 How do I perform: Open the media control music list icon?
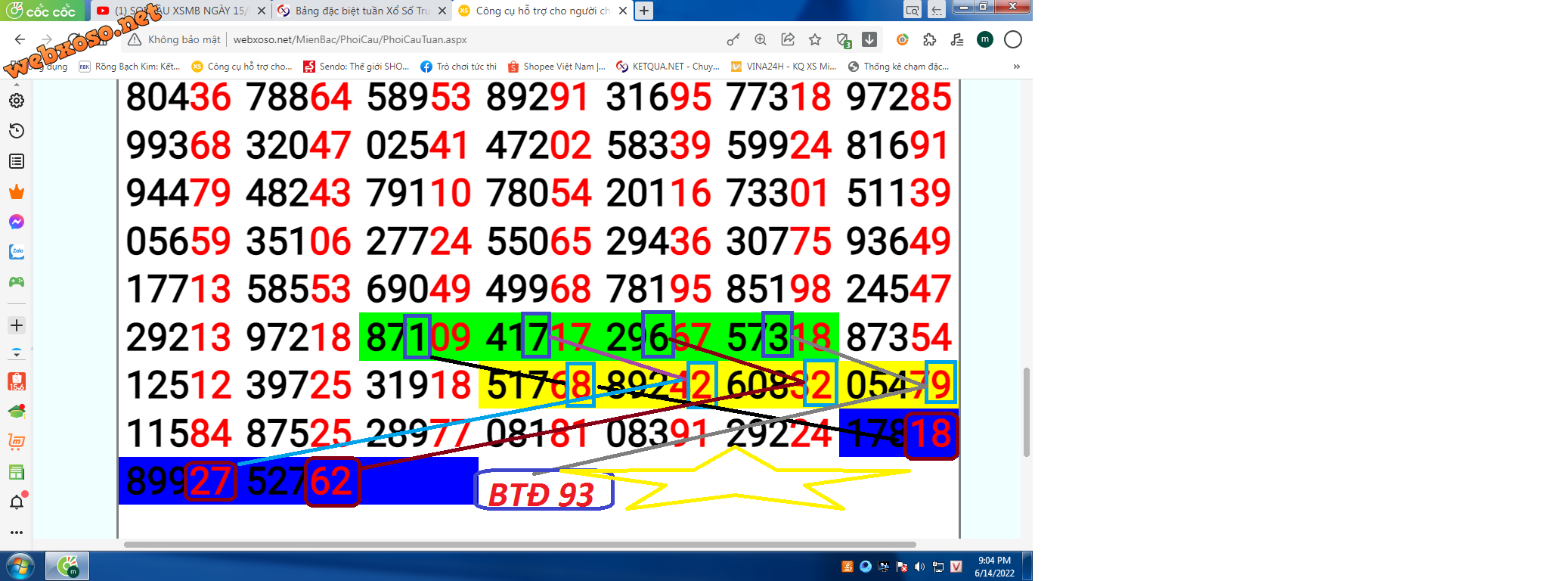pyautogui.click(x=957, y=39)
